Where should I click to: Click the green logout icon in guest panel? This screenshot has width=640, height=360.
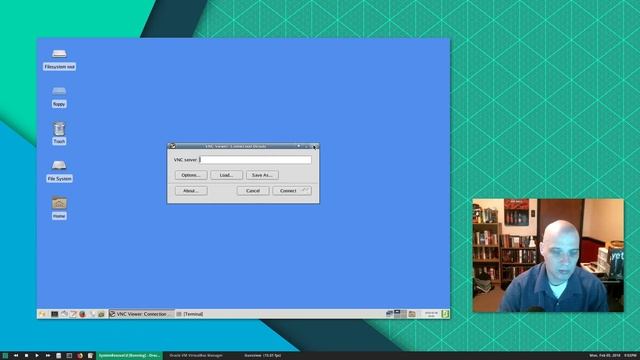(x=445, y=313)
